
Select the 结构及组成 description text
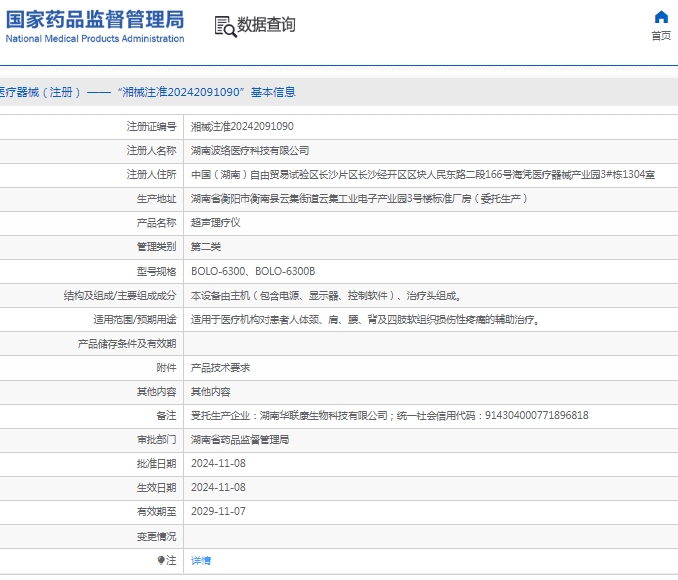326,295
